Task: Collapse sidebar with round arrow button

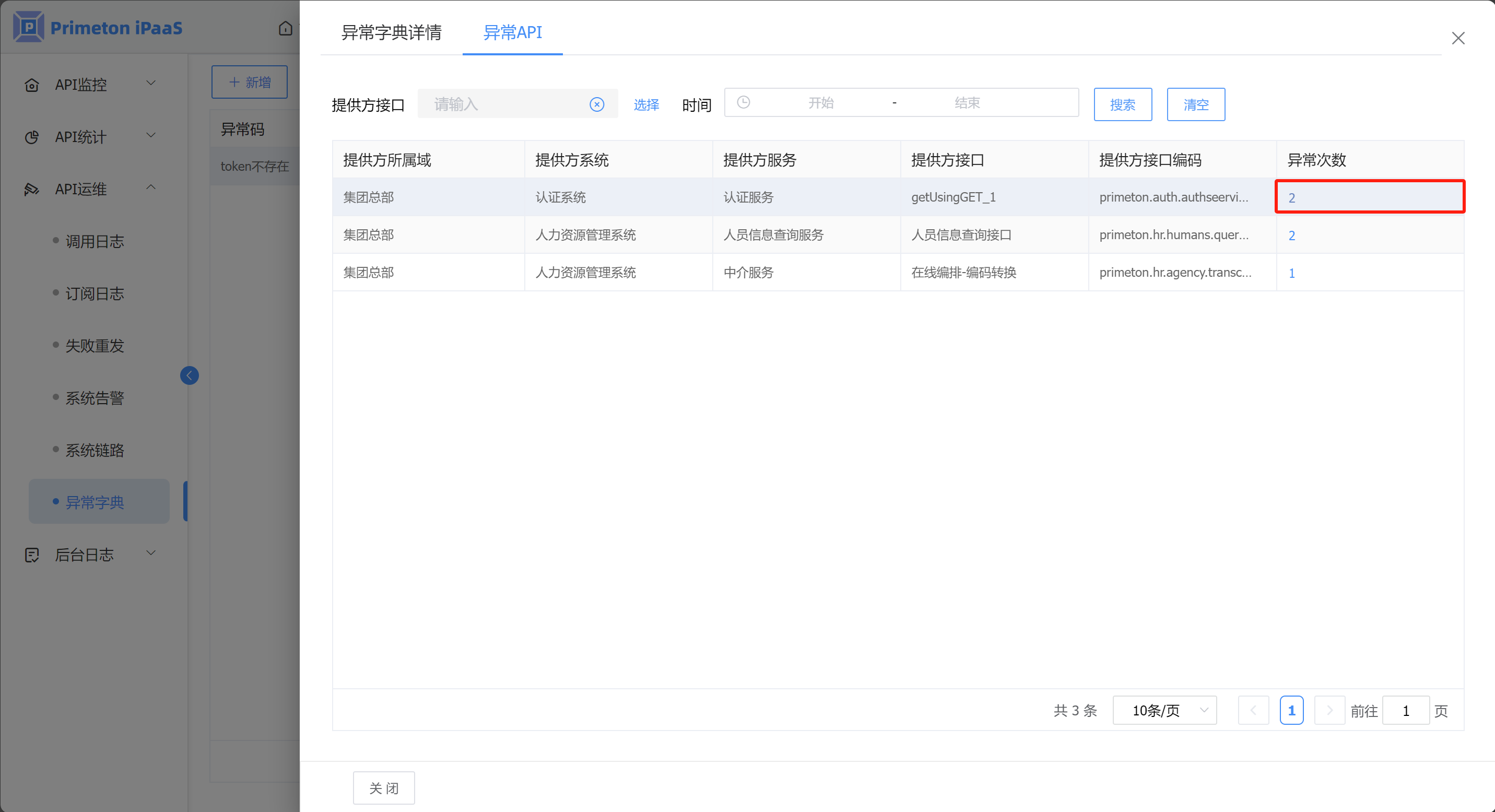Action: [x=189, y=375]
